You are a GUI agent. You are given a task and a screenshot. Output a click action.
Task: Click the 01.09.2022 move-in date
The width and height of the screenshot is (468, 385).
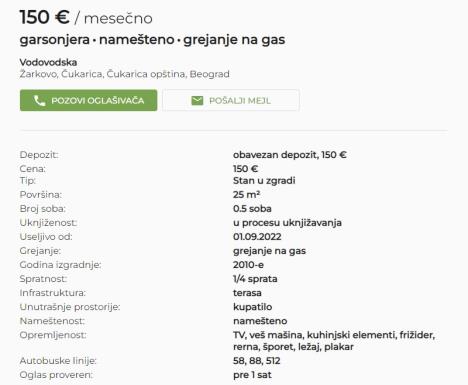[x=257, y=237]
